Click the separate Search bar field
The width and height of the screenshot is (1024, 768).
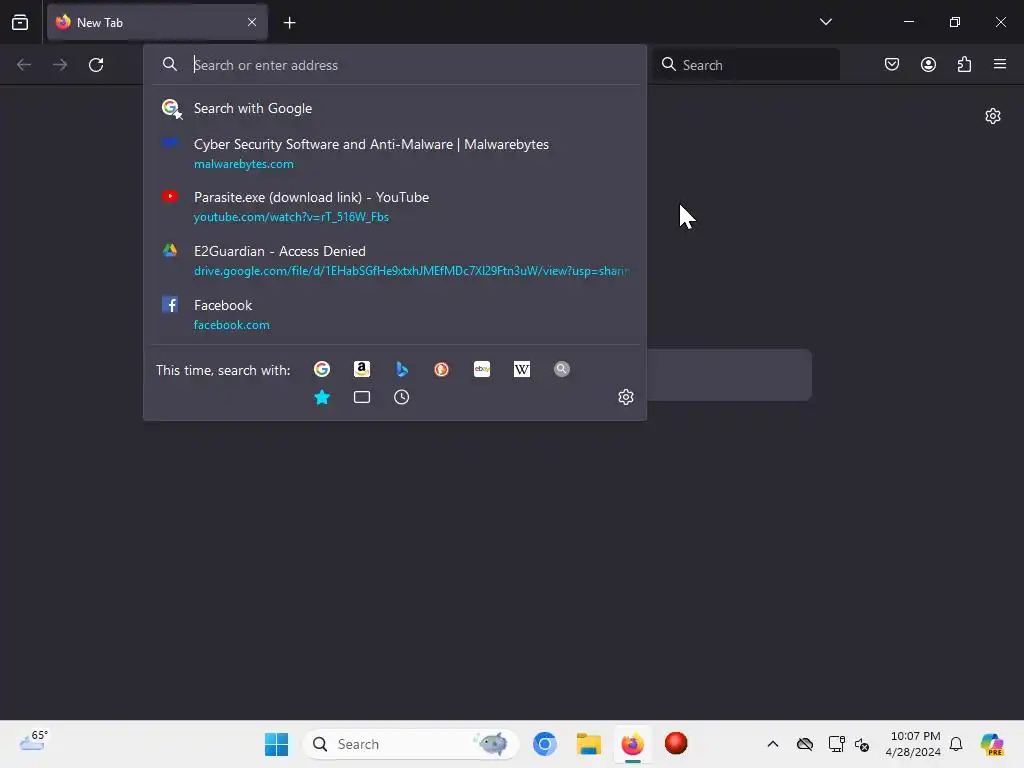tap(746, 65)
